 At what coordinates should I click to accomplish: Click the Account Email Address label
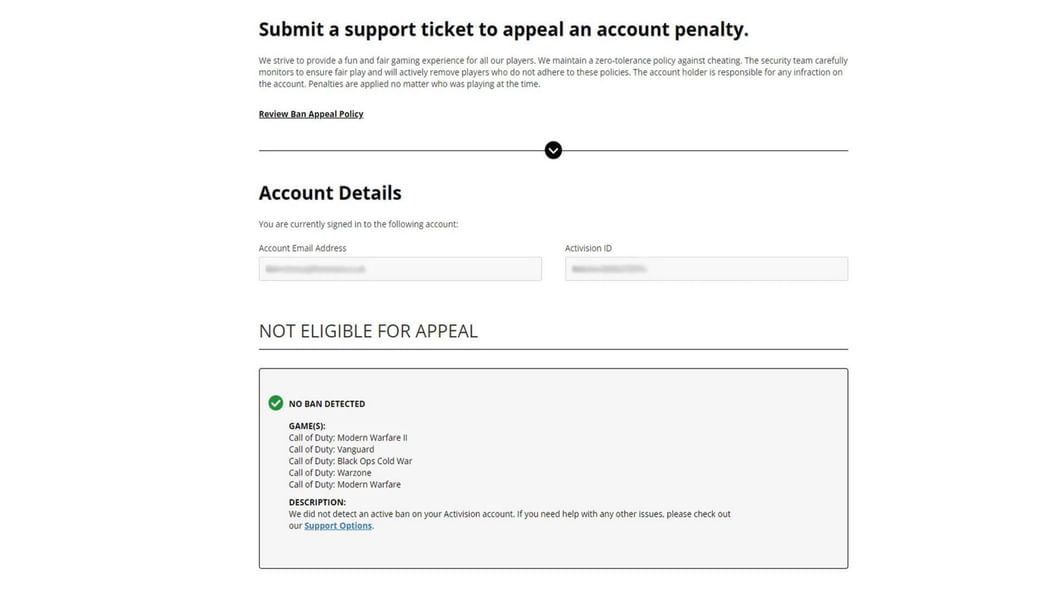(x=303, y=248)
